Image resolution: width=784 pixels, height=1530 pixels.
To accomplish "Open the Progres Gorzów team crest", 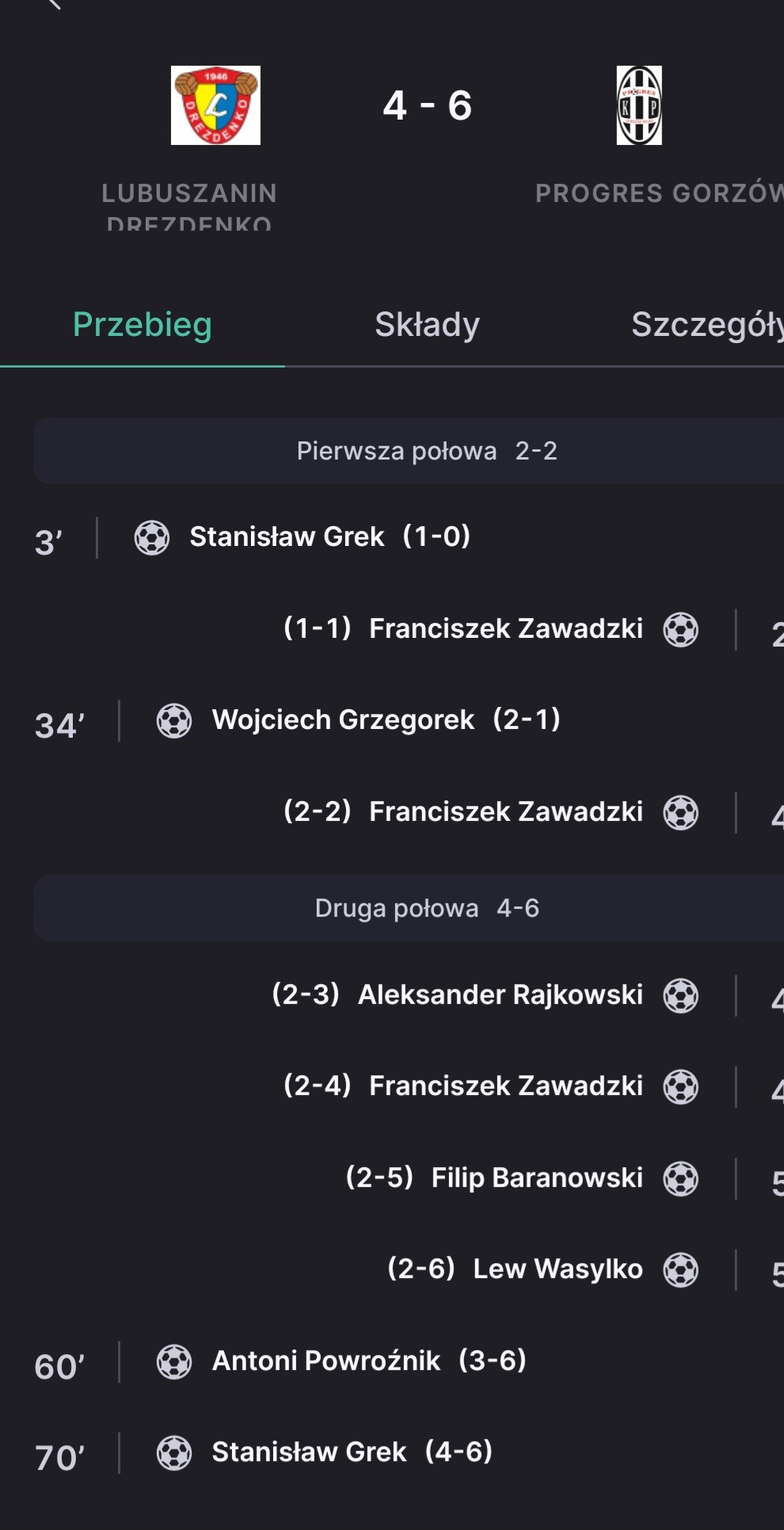I will click(639, 105).
